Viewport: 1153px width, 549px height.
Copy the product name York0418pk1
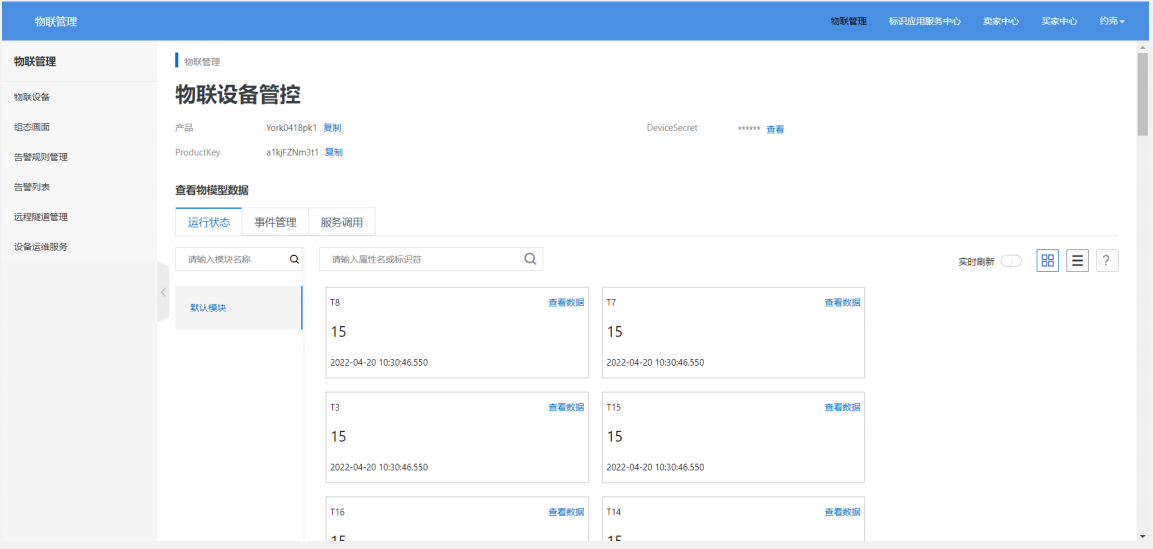[332, 128]
